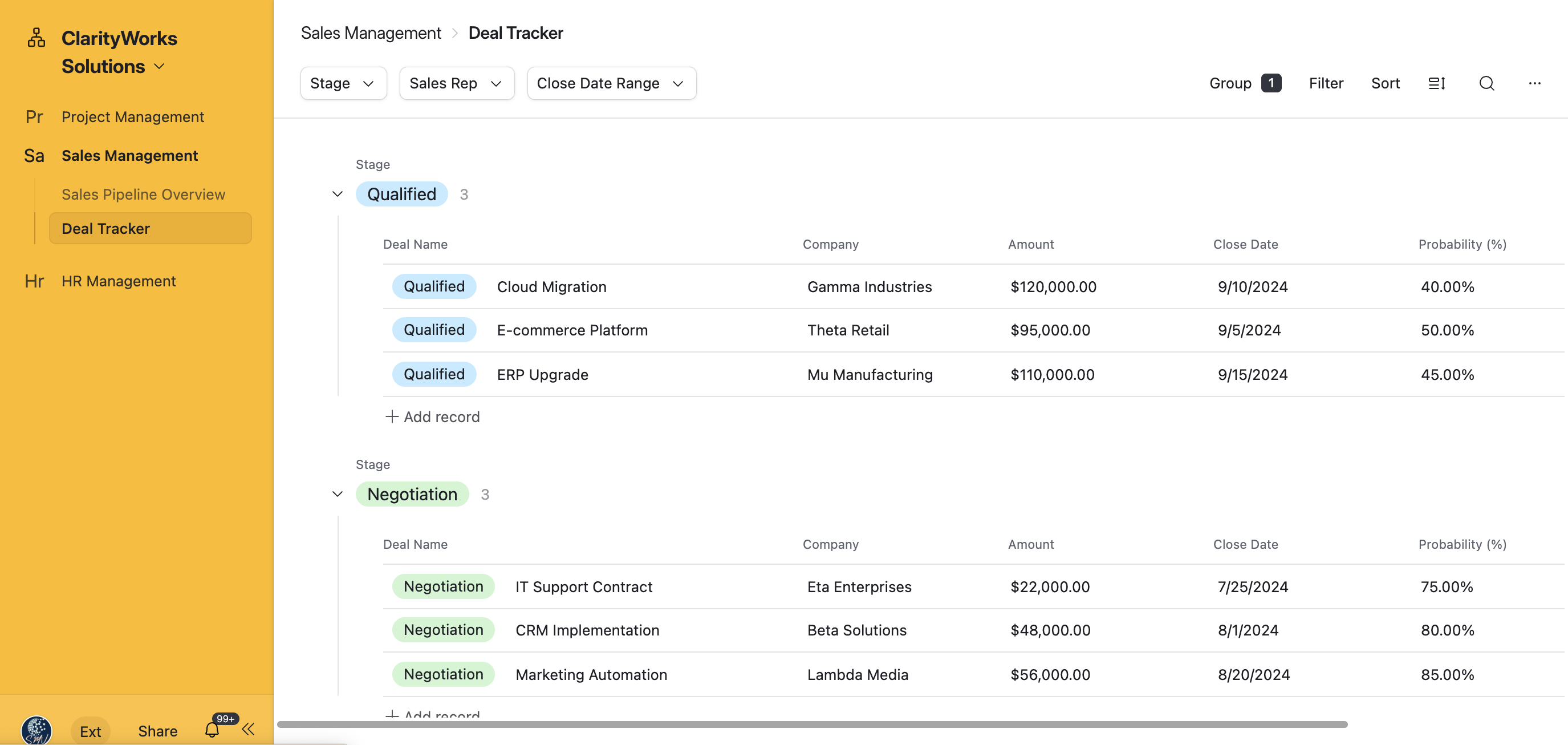Collapse the Qualified stage group
1568x745 pixels.
click(x=337, y=195)
